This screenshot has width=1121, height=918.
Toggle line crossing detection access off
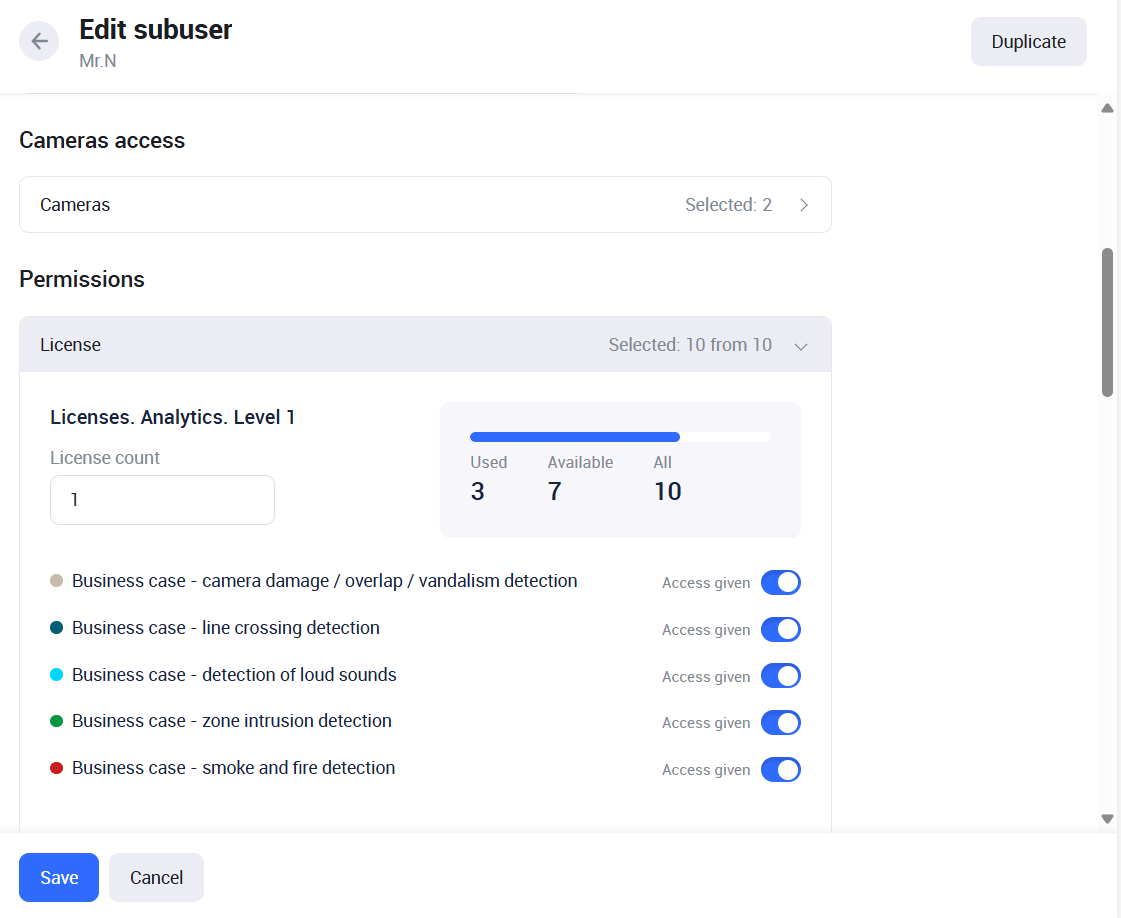tap(780, 630)
